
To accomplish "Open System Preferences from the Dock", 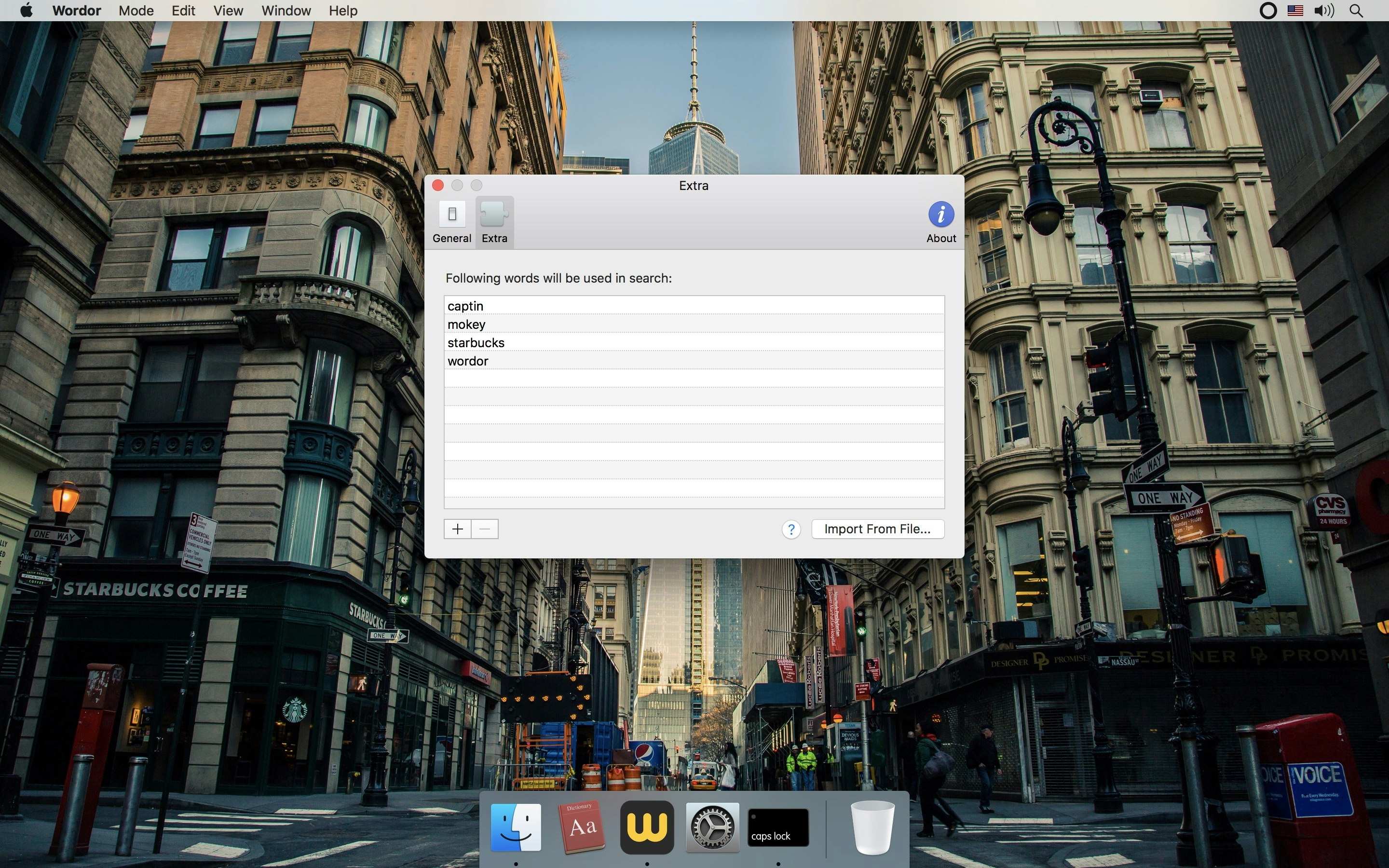I will pos(712,827).
